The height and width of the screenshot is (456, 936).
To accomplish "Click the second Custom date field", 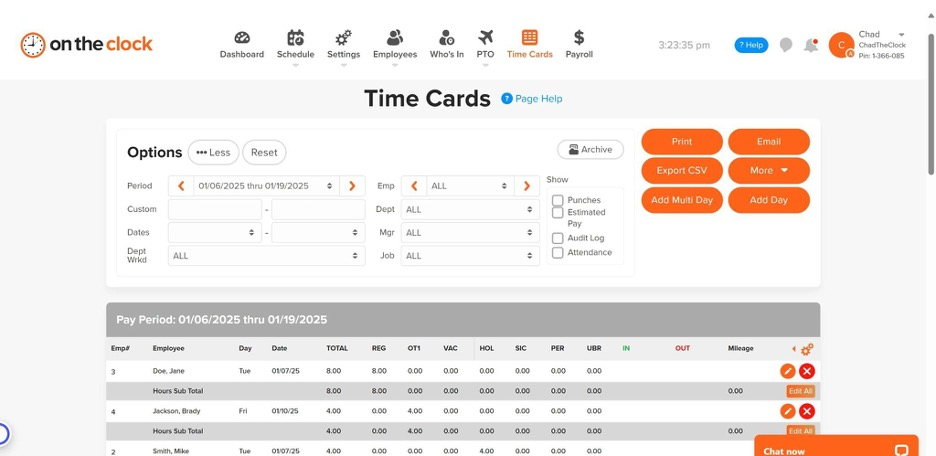I will pyautogui.click(x=318, y=209).
